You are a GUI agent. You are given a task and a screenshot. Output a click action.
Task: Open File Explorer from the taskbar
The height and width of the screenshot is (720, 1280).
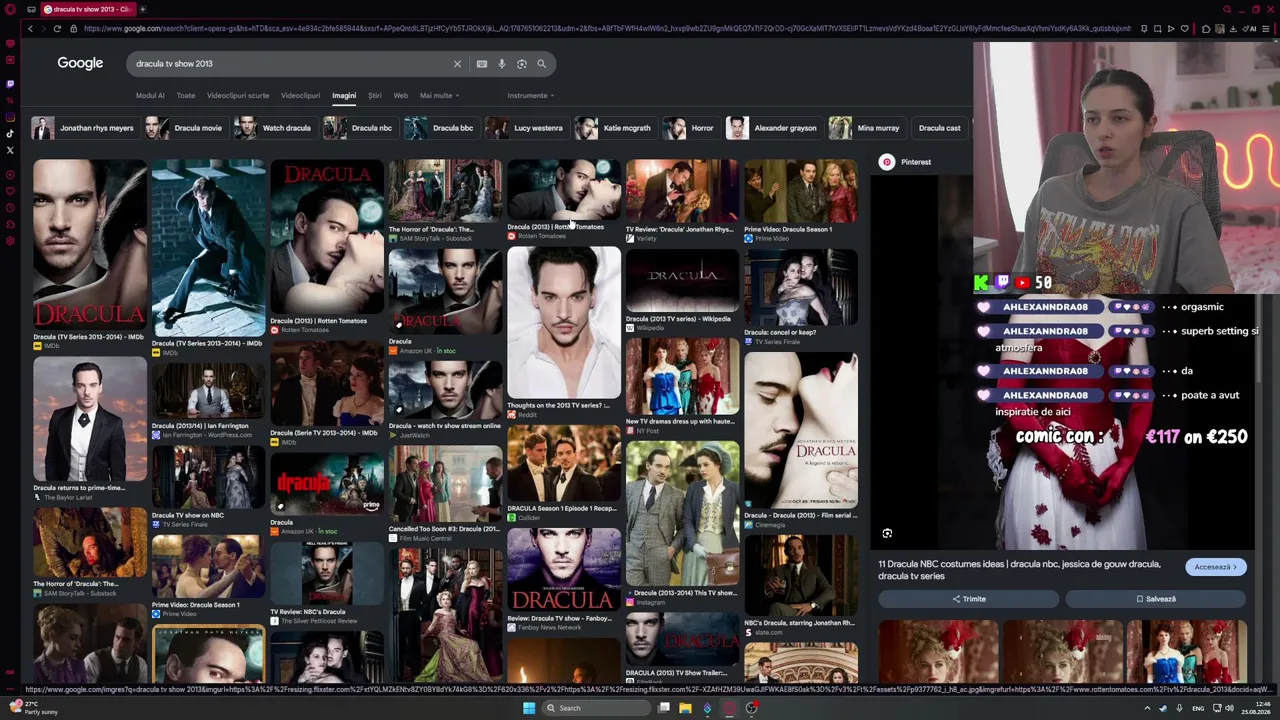coord(685,708)
